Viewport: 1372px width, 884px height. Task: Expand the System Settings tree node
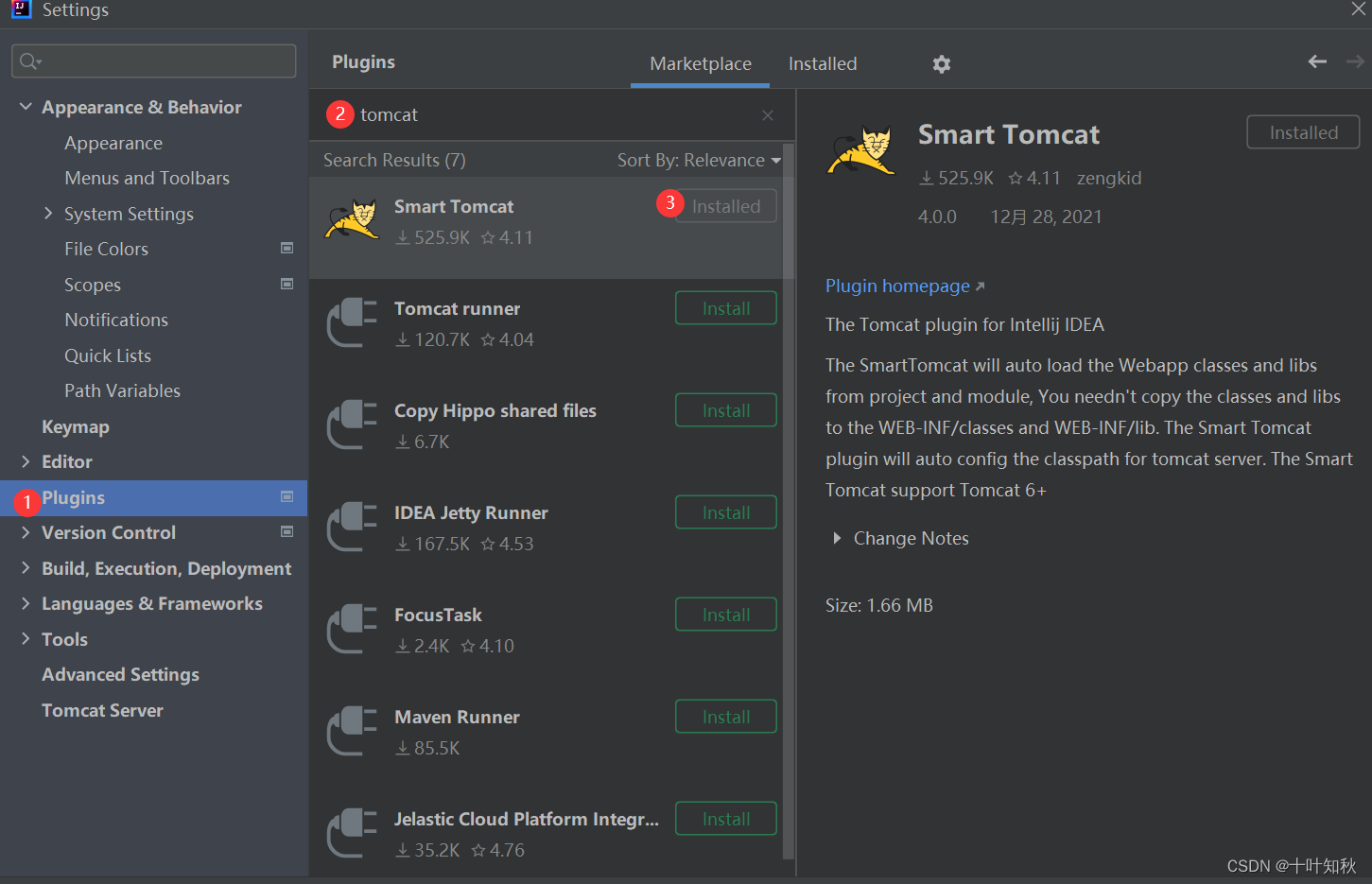click(48, 214)
